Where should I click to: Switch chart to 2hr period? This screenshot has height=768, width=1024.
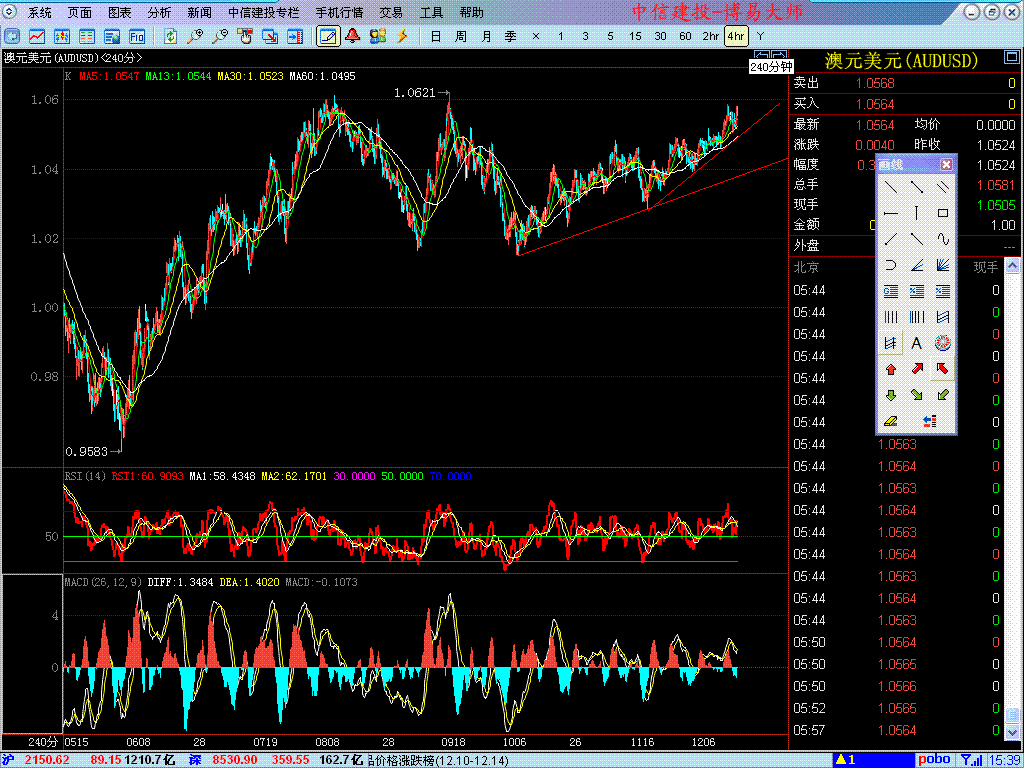tap(711, 36)
